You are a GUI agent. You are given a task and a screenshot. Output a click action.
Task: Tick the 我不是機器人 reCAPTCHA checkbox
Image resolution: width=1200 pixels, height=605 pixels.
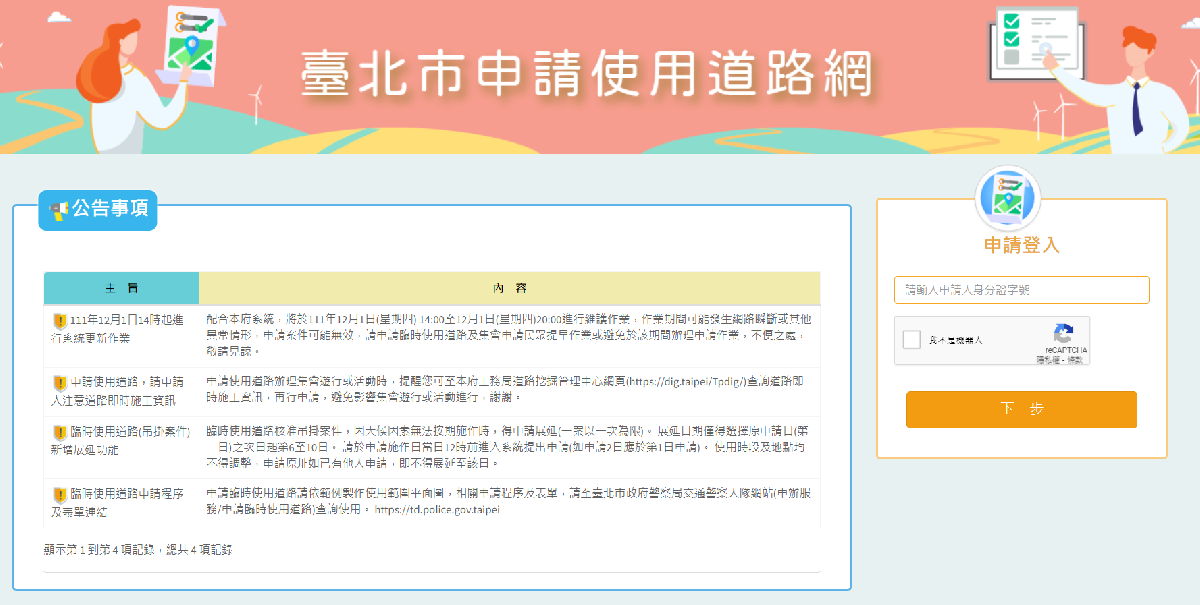pyautogui.click(x=911, y=340)
